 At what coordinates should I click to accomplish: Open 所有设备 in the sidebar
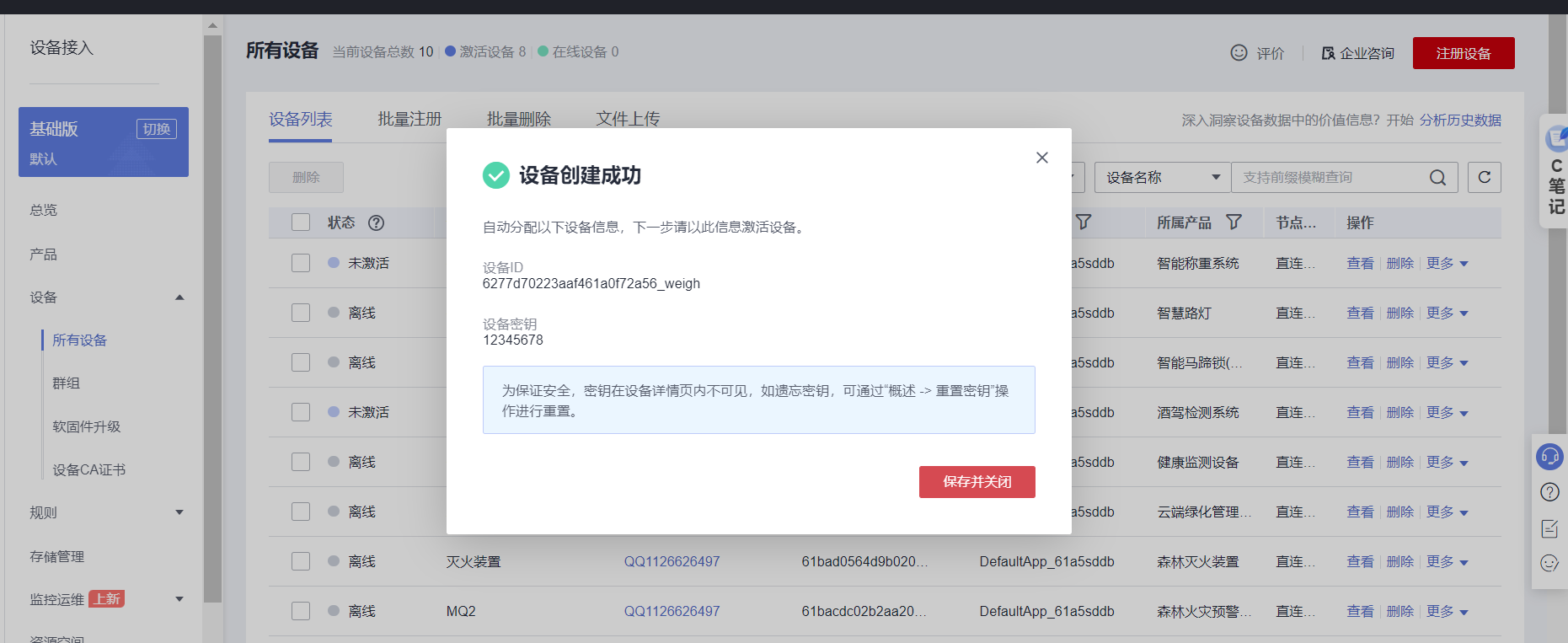[x=80, y=340]
